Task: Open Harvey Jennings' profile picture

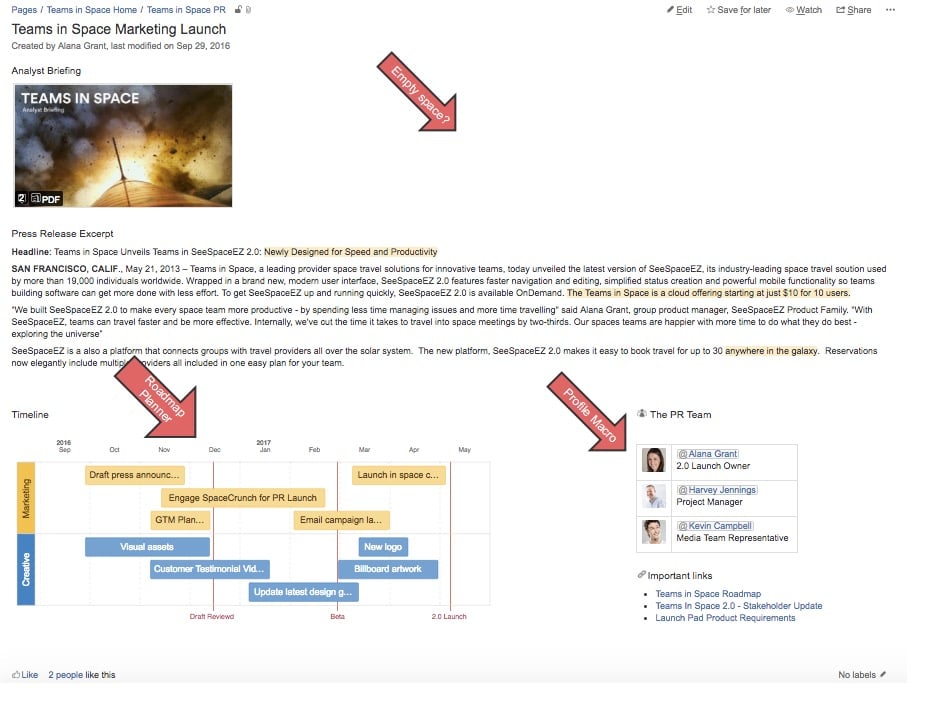Action: point(655,496)
